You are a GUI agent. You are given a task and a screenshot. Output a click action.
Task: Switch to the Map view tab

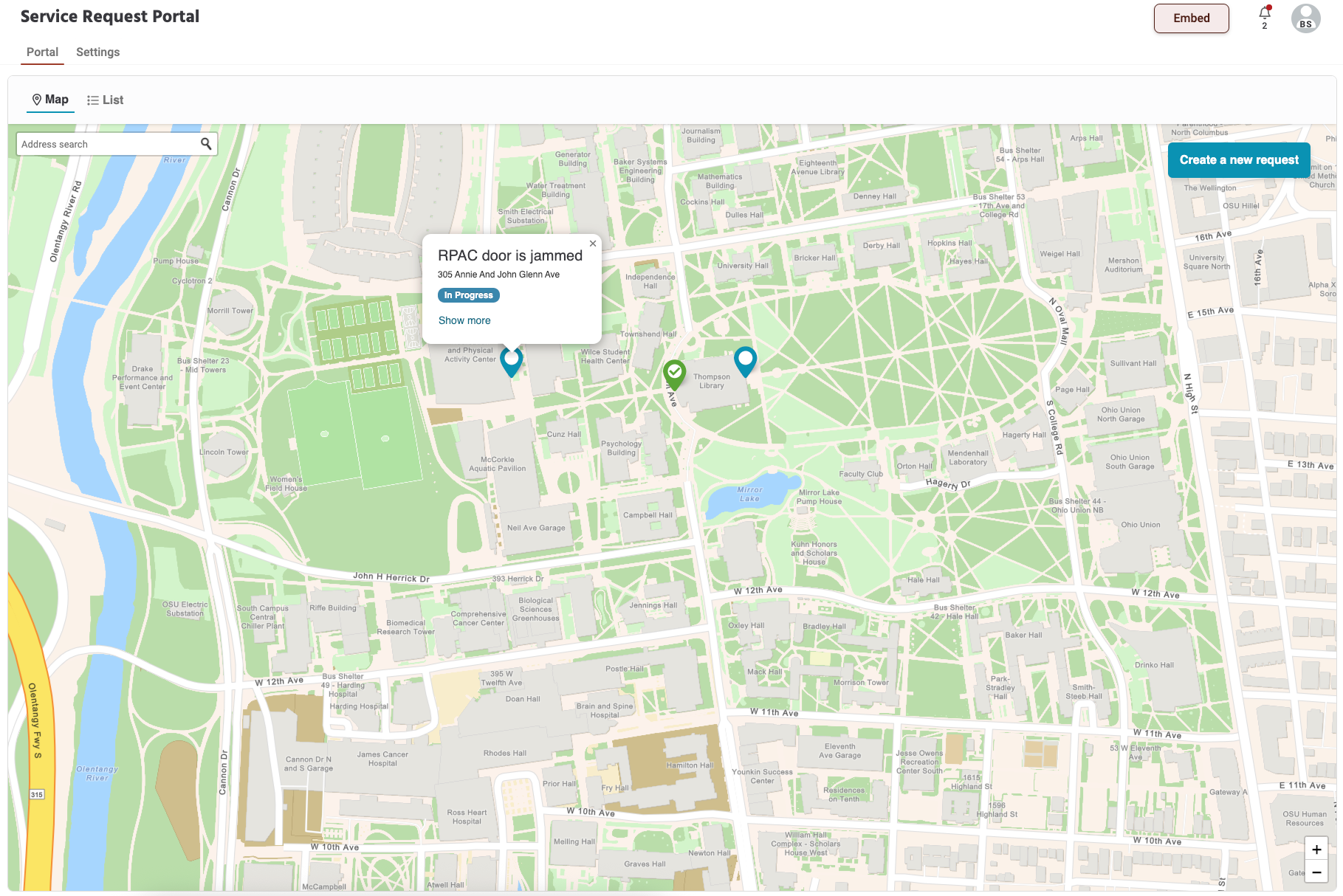50,100
